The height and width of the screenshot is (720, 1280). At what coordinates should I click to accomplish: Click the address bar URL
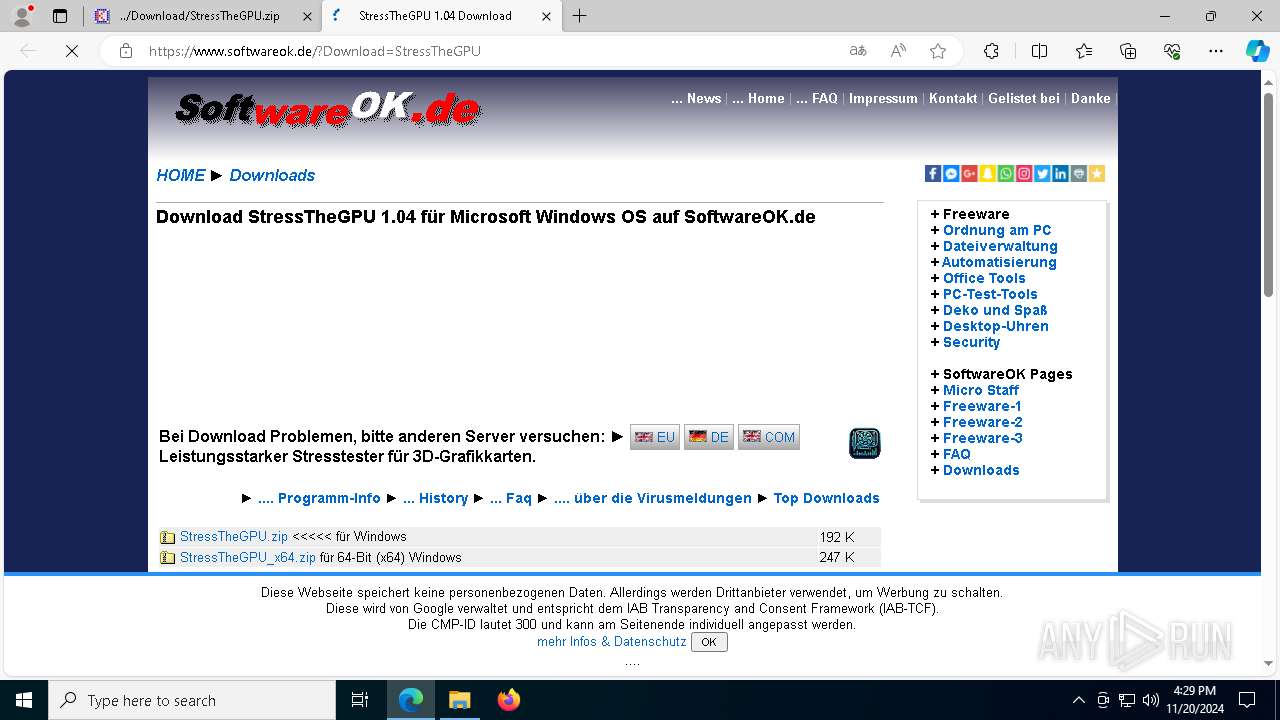click(315, 51)
